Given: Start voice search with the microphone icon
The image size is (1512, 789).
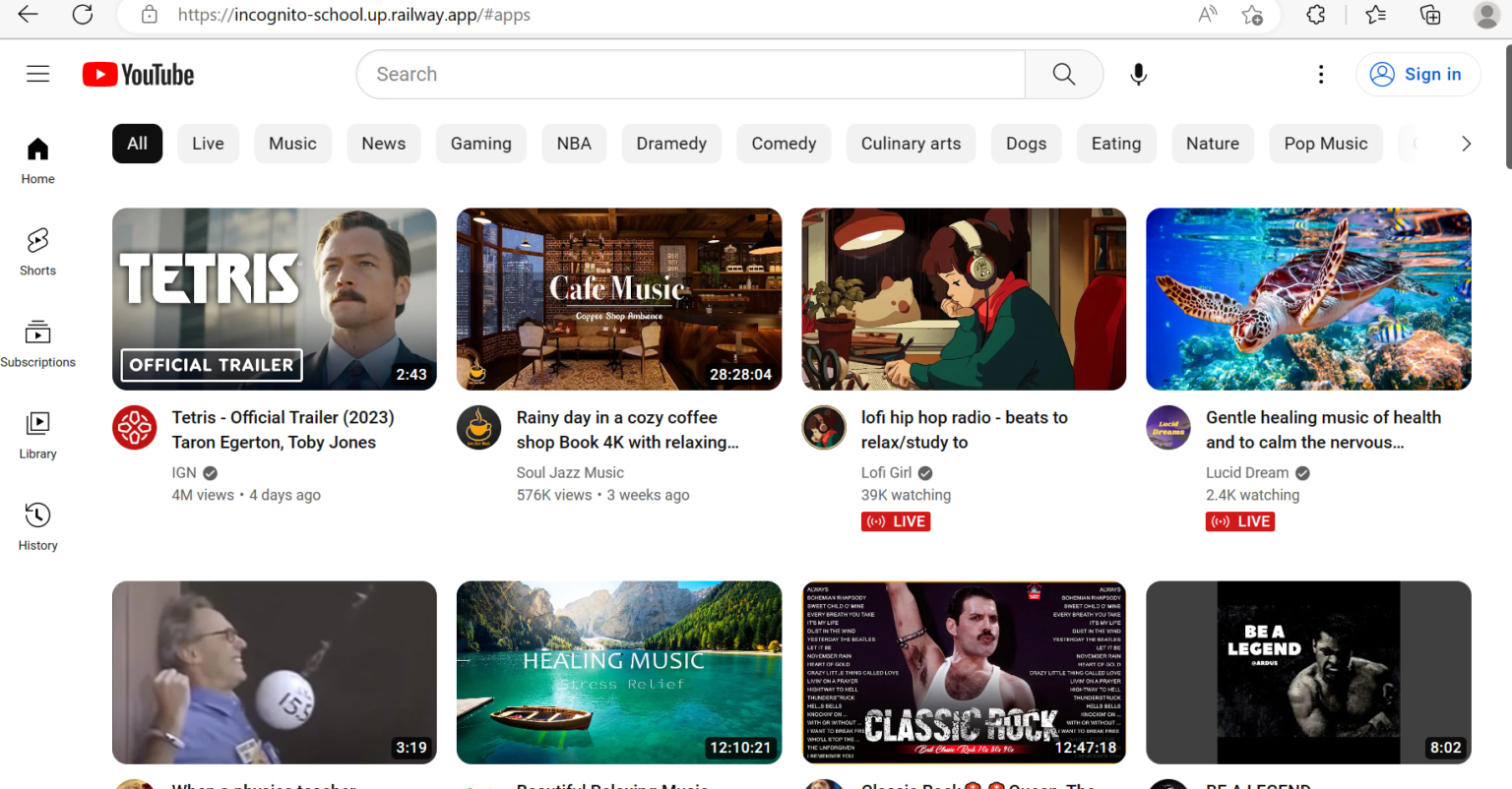Looking at the screenshot, I should 1138,74.
